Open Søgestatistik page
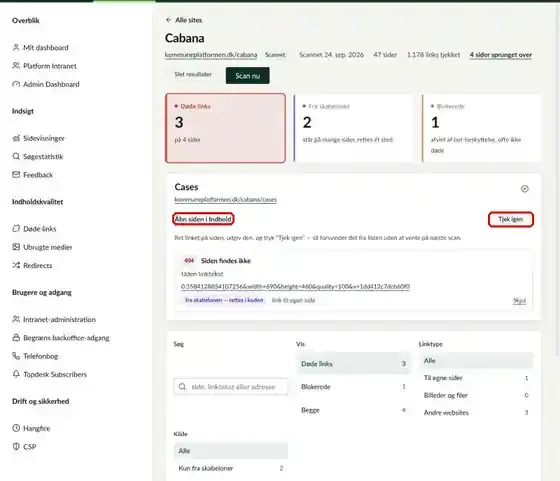This screenshot has width=560, height=481. pyautogui.click(x=43, y=156)
